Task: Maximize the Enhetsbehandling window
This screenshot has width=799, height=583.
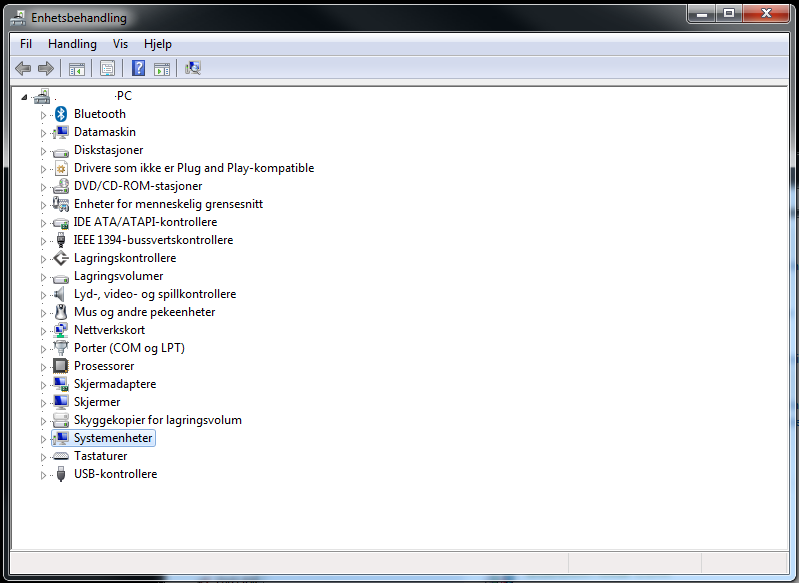Action: [x=729, y=14]
